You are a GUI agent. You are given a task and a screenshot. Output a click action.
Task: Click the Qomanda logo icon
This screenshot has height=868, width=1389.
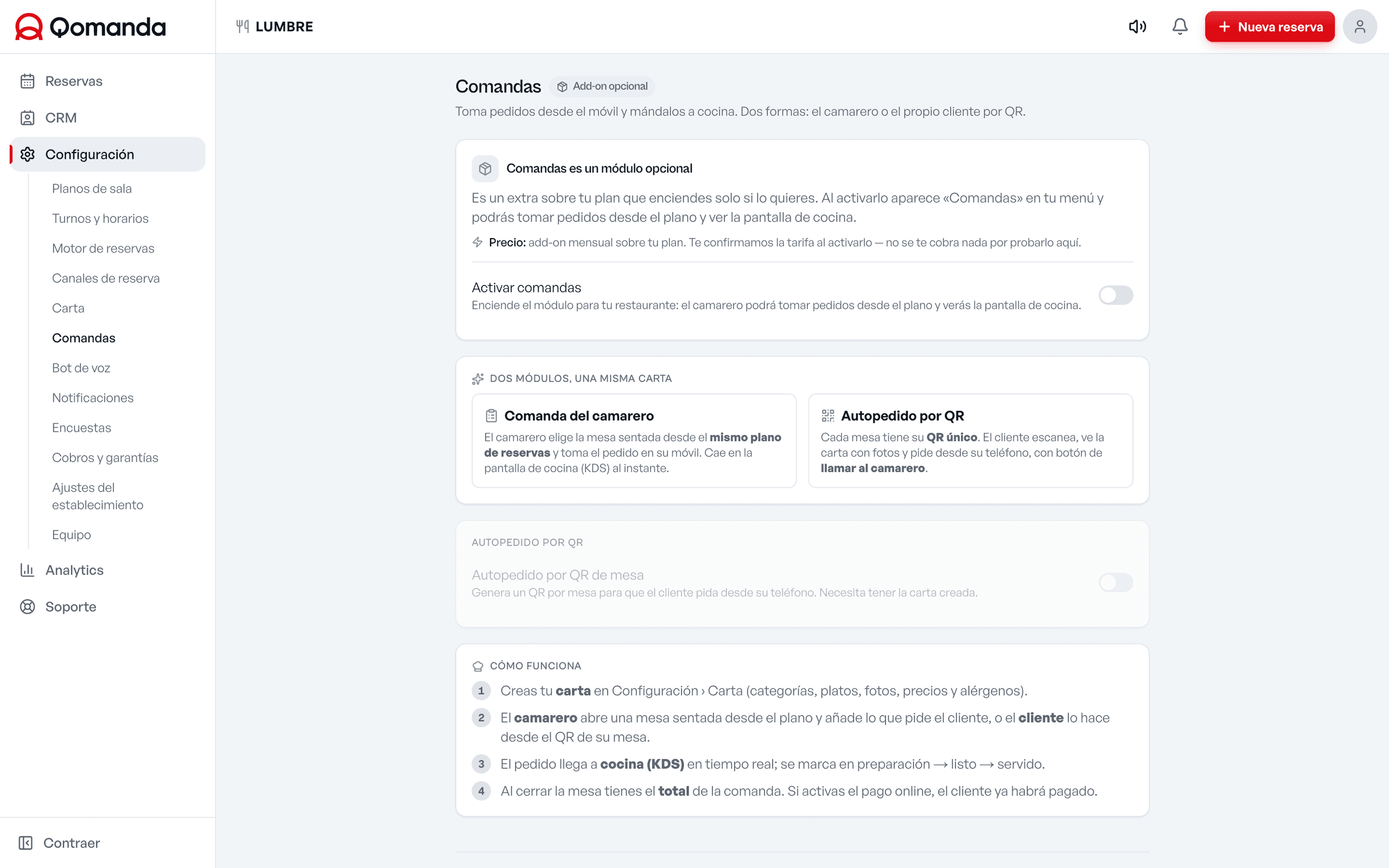(x=29, y=27)
